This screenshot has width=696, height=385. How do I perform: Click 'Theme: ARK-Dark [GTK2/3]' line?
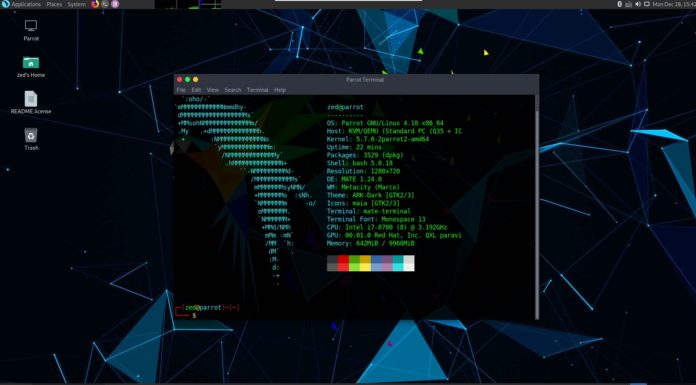(371, 195)
